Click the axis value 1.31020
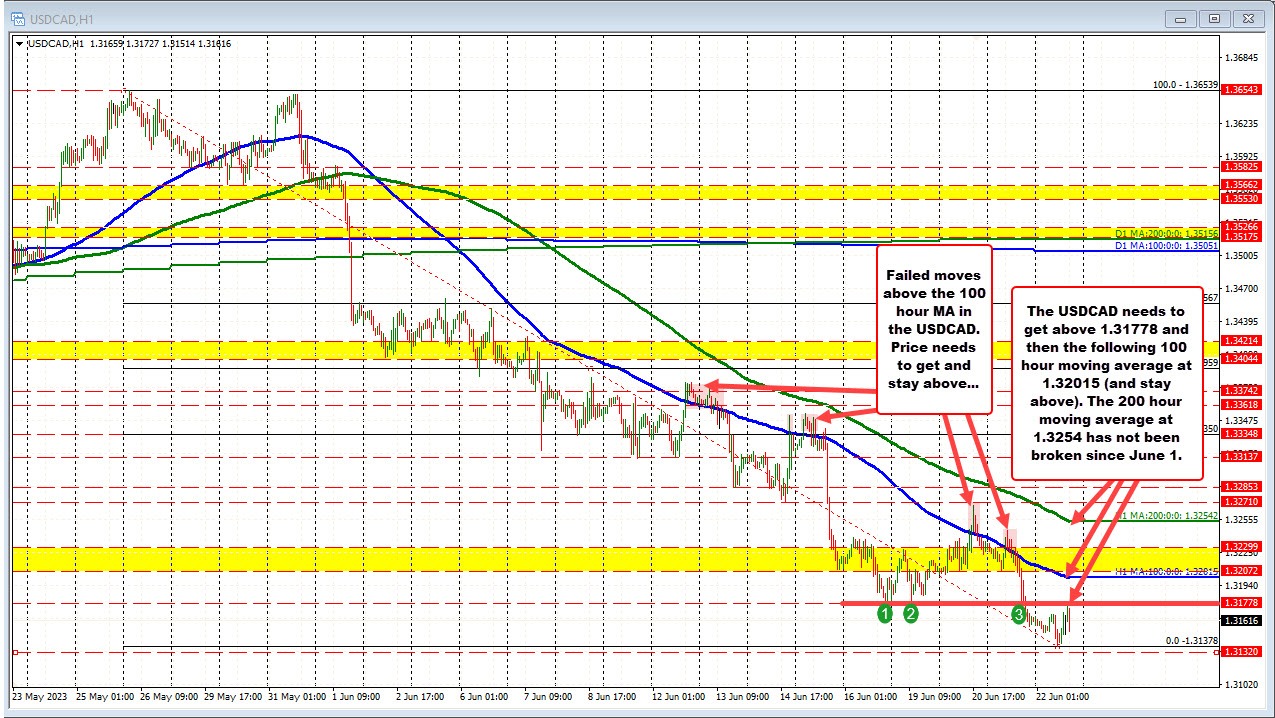Viewport: 1275px width, 718px height. pyautogui.click(x=1239, y=684)
